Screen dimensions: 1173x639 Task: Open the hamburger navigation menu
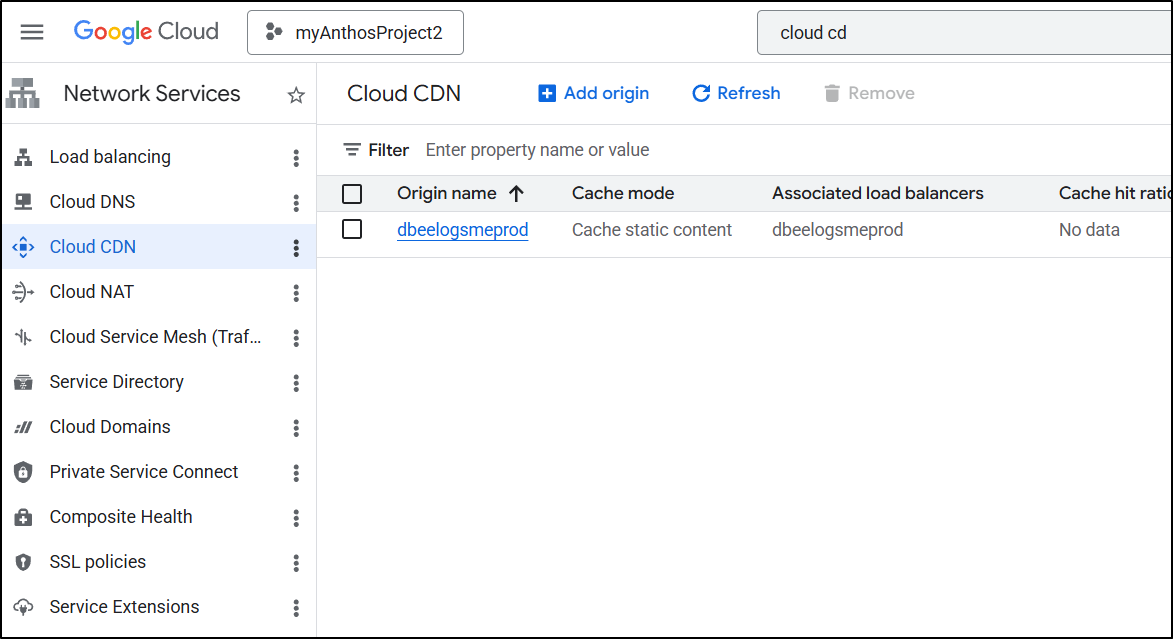(x=32, y=32)
